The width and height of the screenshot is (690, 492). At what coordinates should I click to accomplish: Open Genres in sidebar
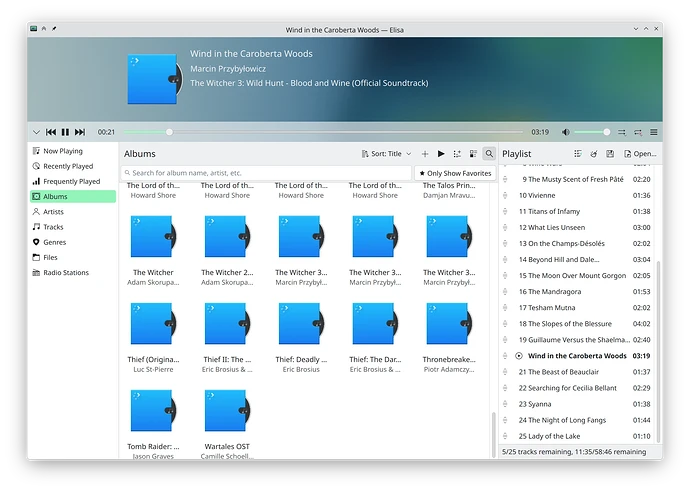tap(73, 242)
